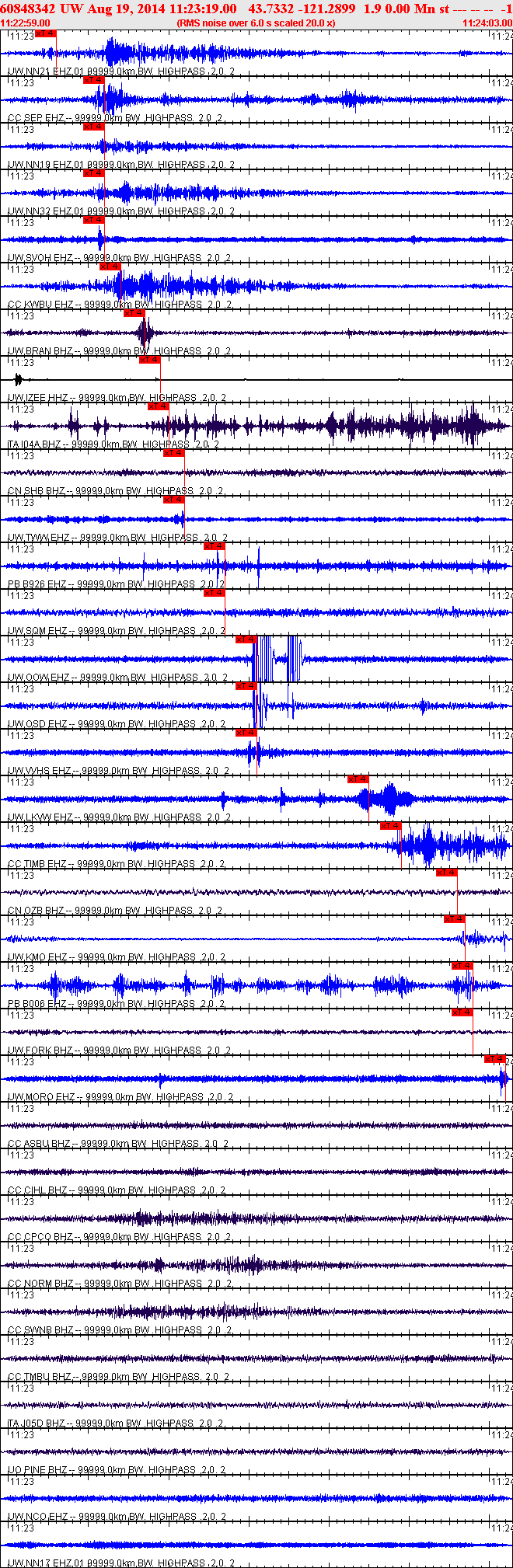Select the red pick flag on UW.NN21 trace
The image size is (513, 1568).
pos(46,33)
